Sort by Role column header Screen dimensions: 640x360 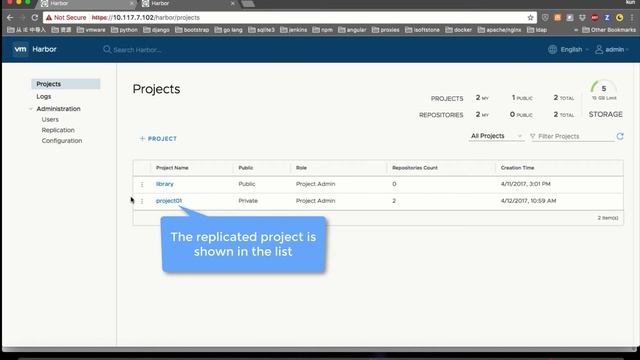(x=301, y=168)
